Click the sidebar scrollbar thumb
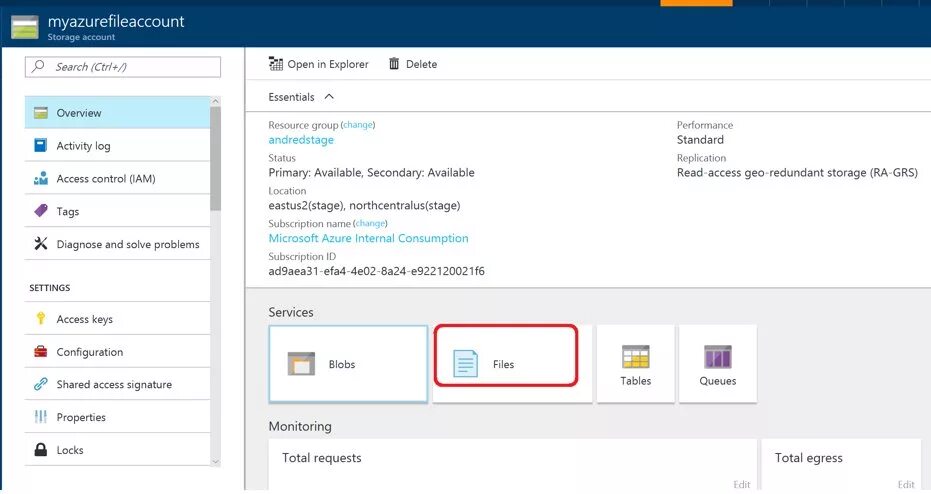 pos(216,158)
